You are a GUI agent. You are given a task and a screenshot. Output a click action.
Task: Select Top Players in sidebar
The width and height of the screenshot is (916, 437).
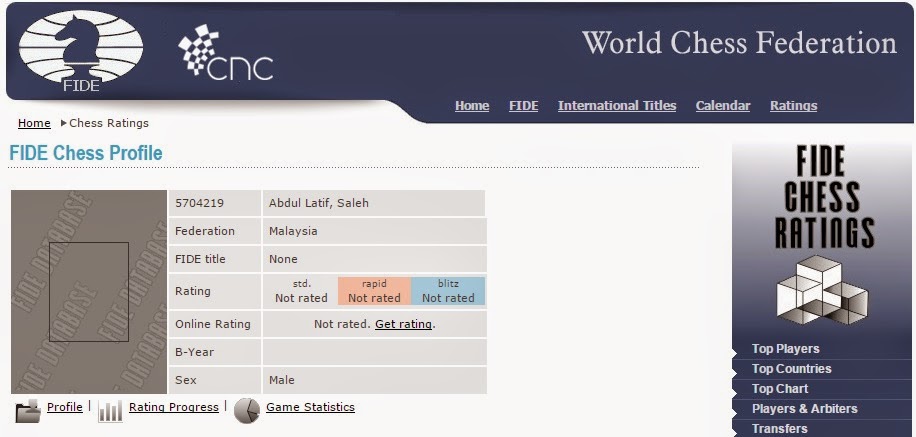(x=785, y=349)
